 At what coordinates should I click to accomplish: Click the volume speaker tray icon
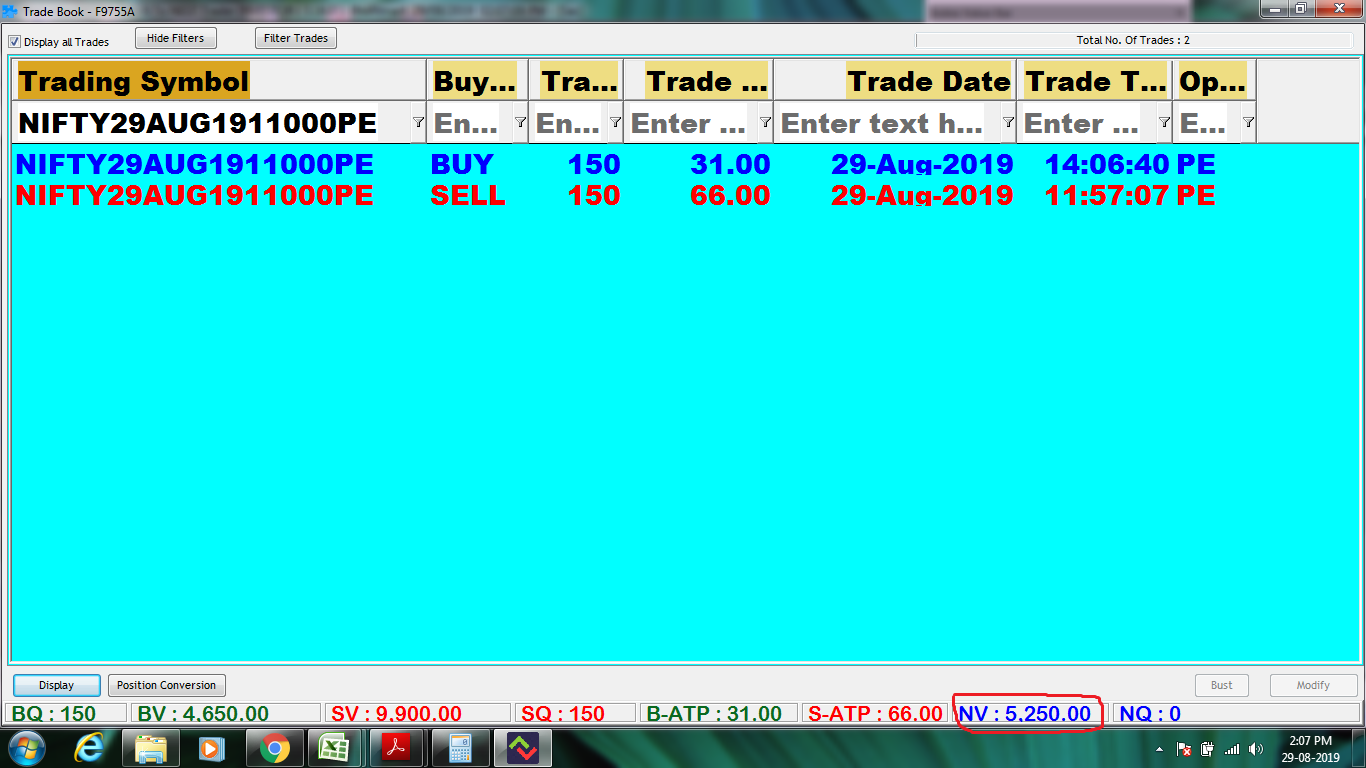pos(1256,748)
